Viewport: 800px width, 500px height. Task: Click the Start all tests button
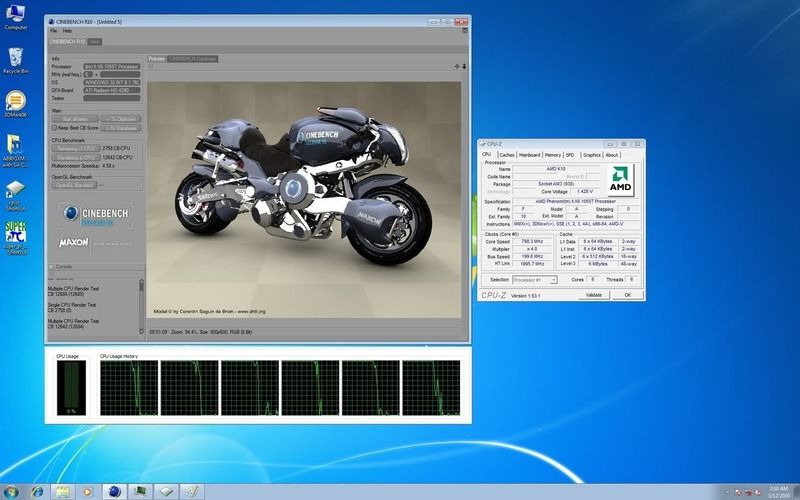tap(74, 119)
